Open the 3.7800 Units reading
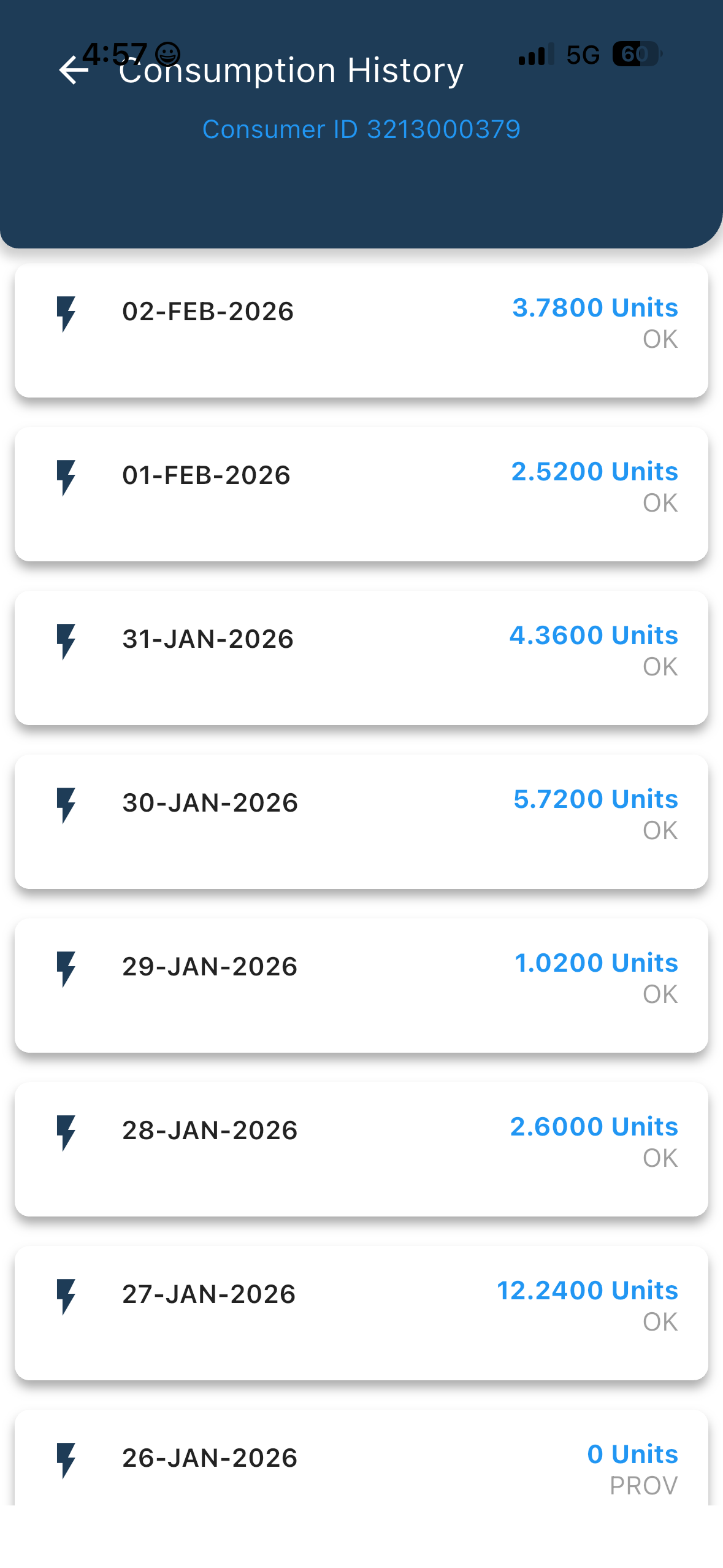This screenshot has width=723, height=1568. (595, 307)
